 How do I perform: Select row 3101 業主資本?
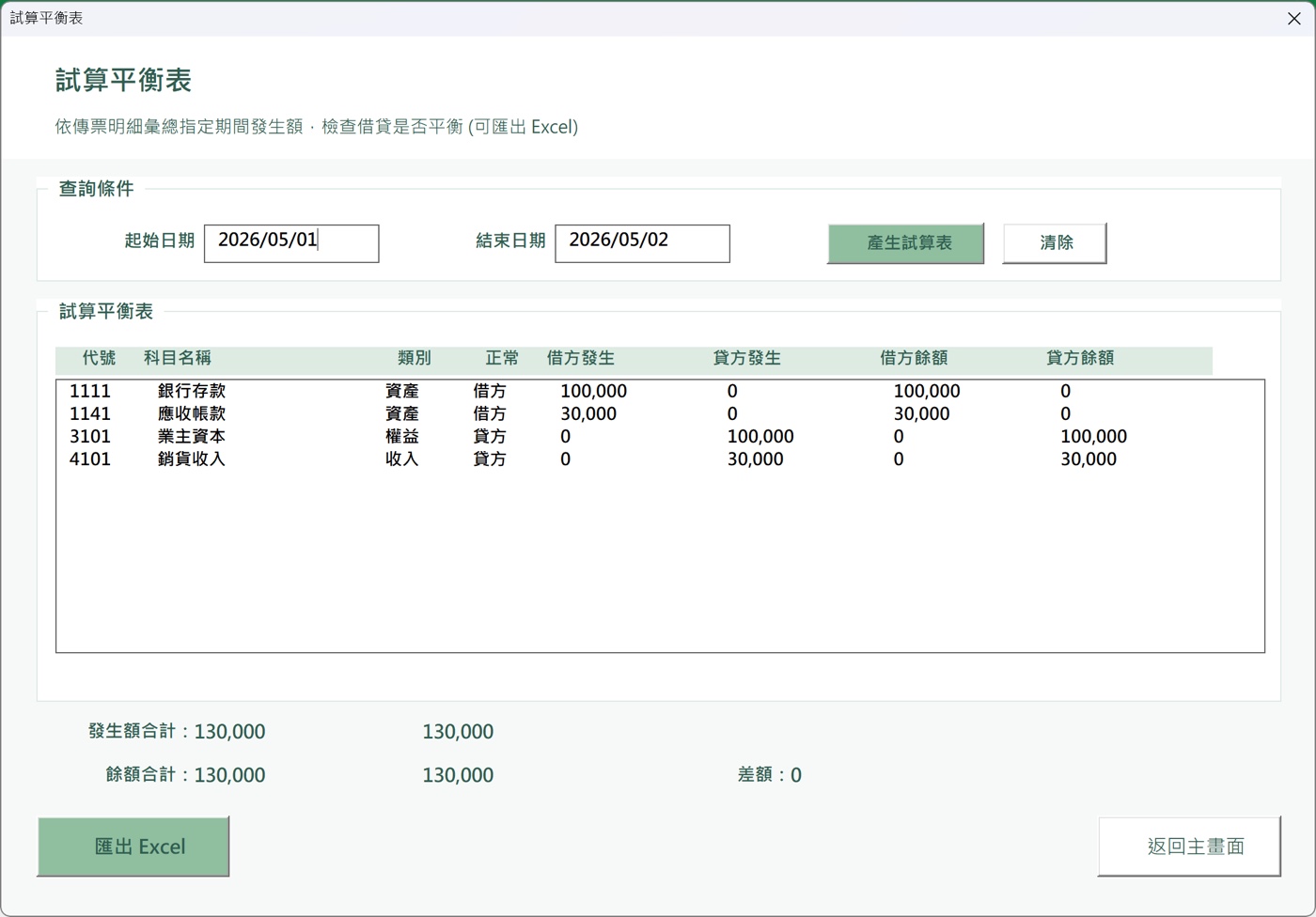point(660,436)
